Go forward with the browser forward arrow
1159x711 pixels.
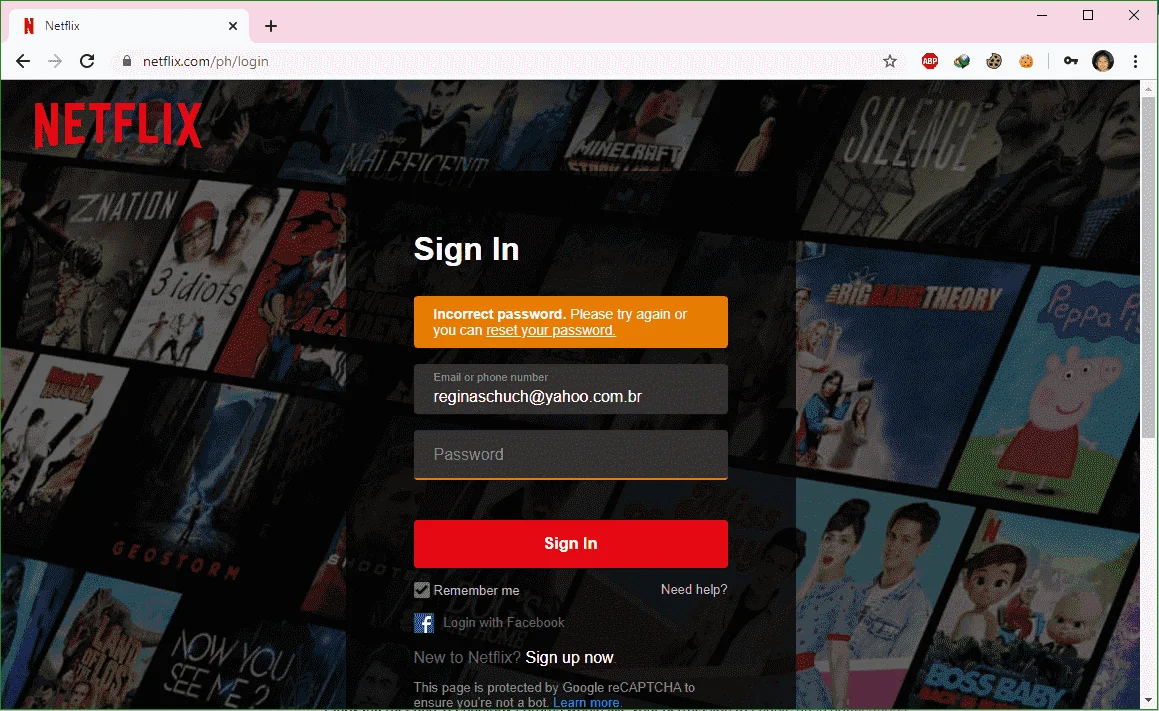point(55,61)
